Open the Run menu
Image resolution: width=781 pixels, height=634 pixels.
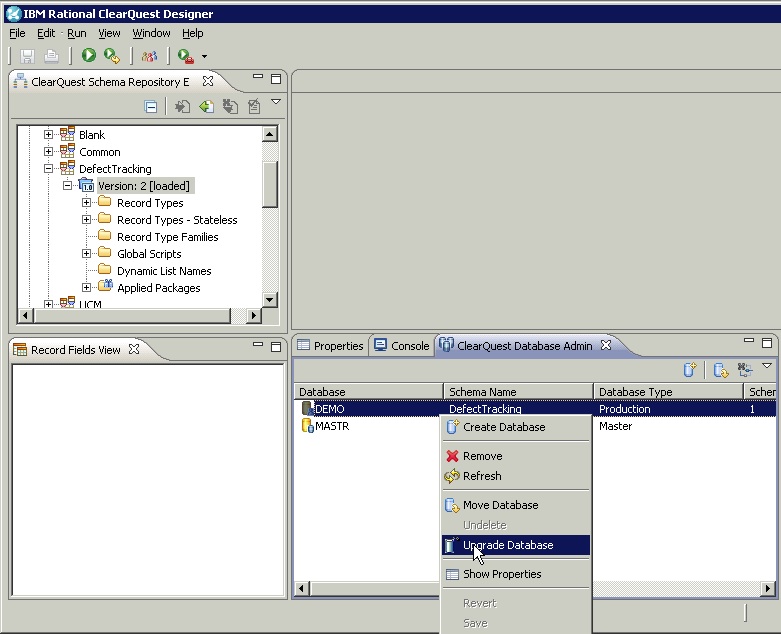pyautogui.click(x=77, y=33)
